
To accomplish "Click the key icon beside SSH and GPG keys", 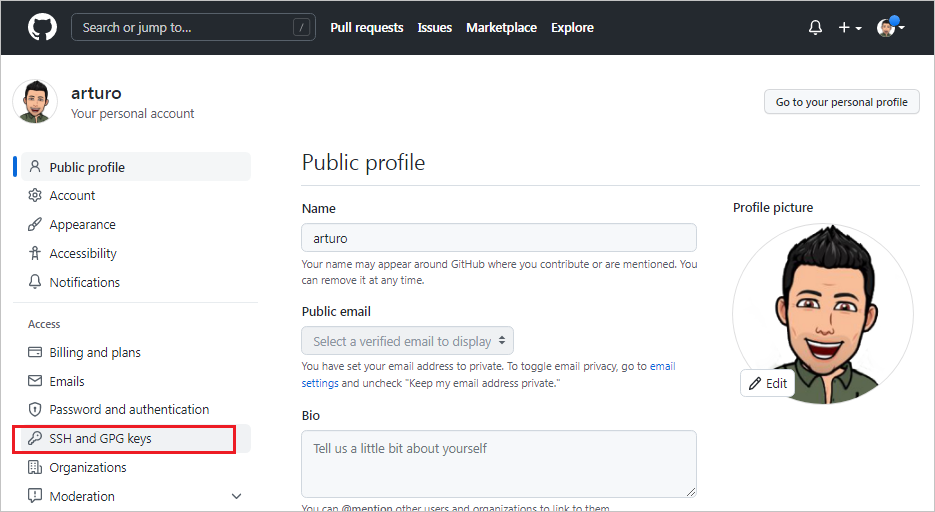I will pyautogui.click(x=35, y=438).
